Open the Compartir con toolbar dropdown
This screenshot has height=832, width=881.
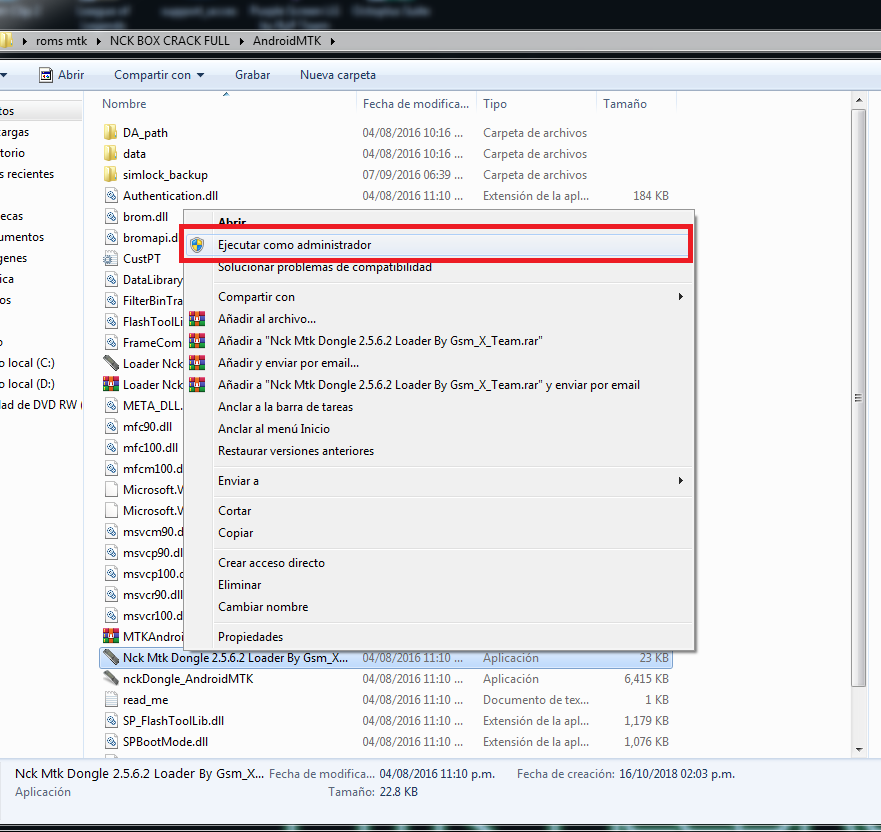click(158, 74)
